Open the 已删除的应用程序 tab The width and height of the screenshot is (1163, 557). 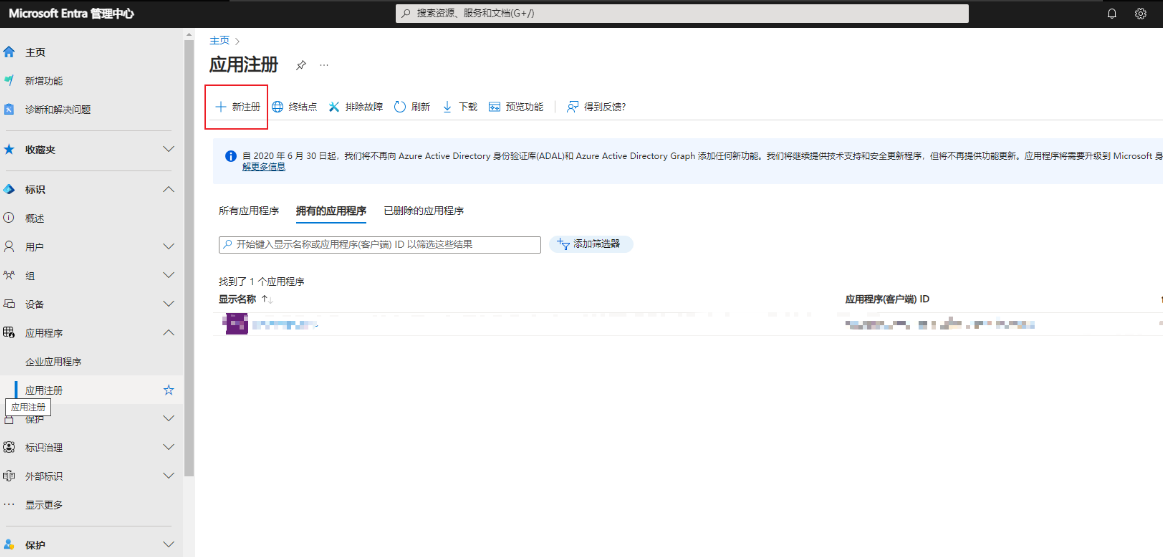click(424, 211)
